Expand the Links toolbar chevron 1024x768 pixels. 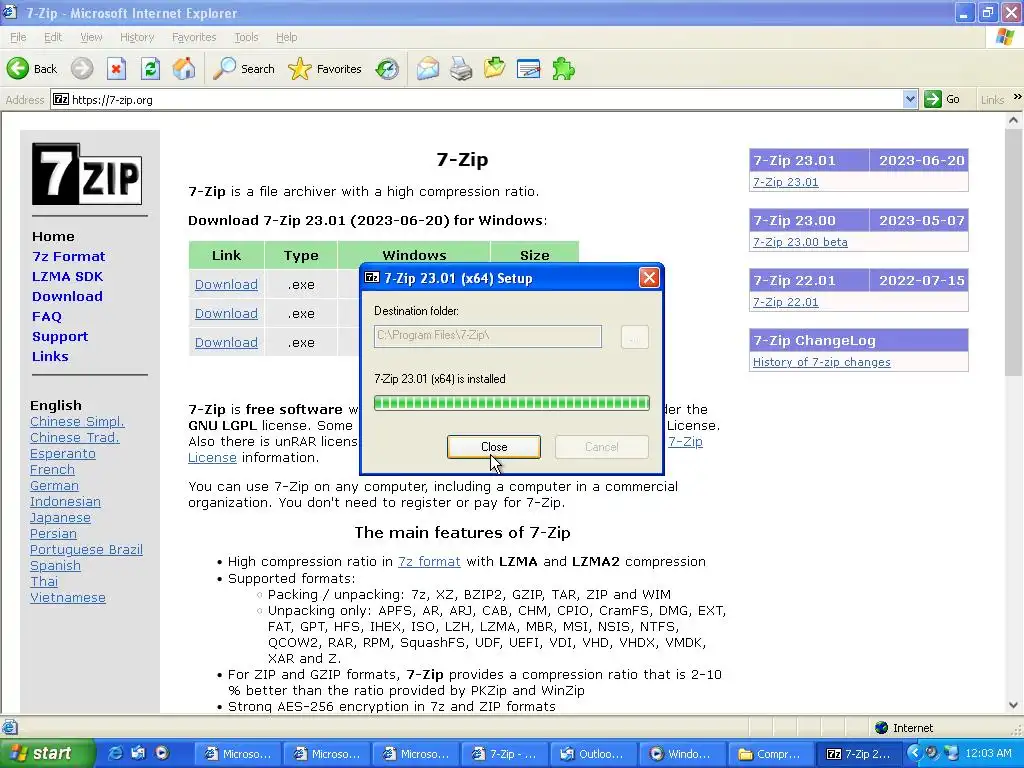click(1017, 97)
